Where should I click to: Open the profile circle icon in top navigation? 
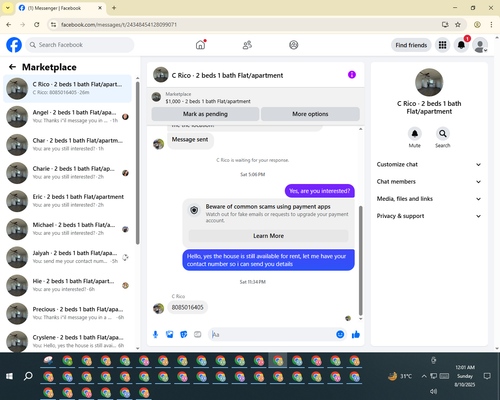pos(294,45)
